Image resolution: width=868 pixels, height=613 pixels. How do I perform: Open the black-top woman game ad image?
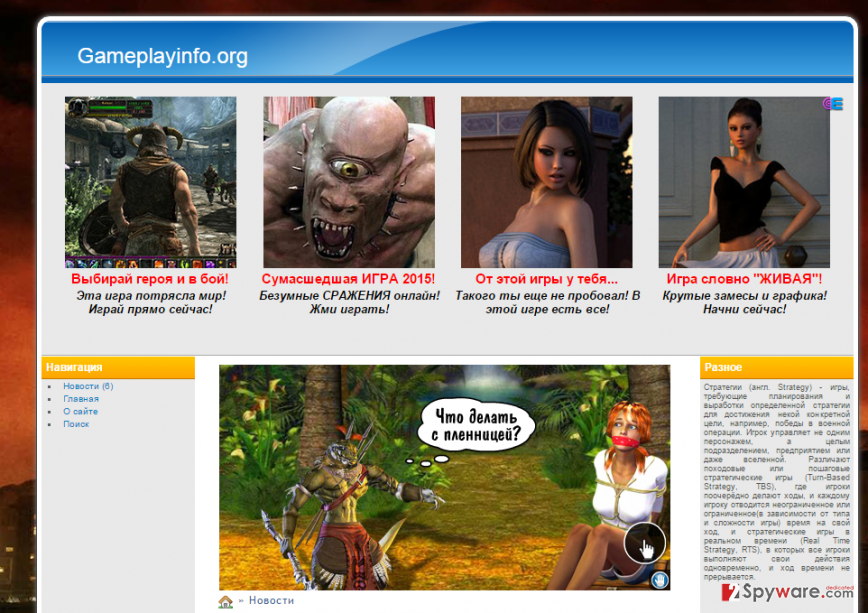tap(744, 182)
